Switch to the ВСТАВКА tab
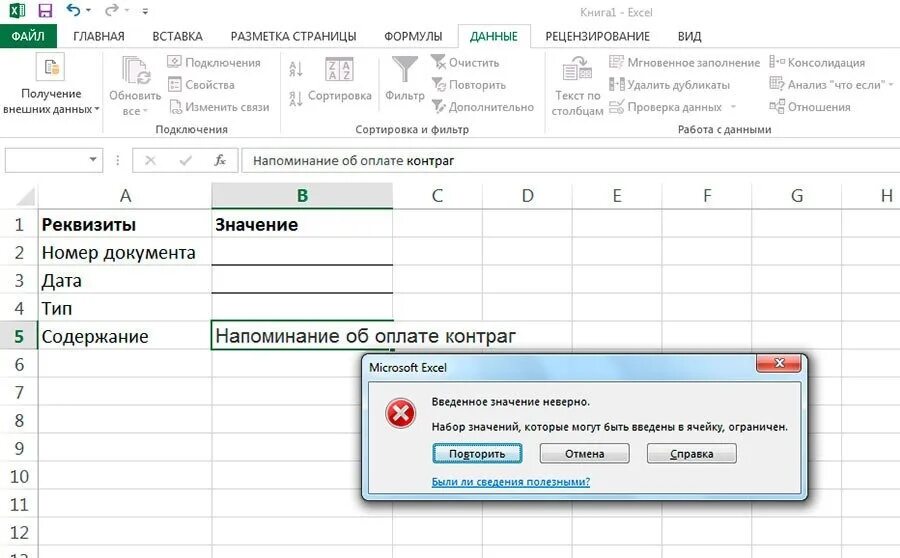Screen dimensions: 900x558 [x=177, y=36]
